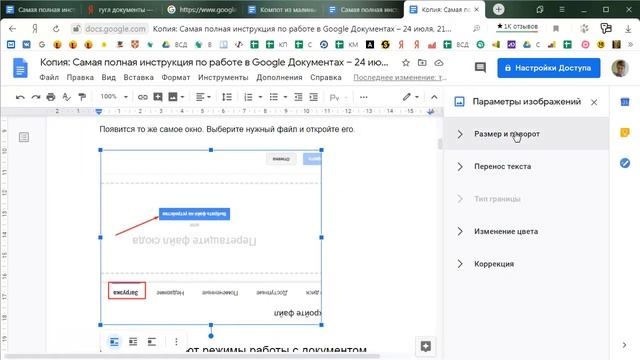Check the cloud save status icon

point(439,63)
